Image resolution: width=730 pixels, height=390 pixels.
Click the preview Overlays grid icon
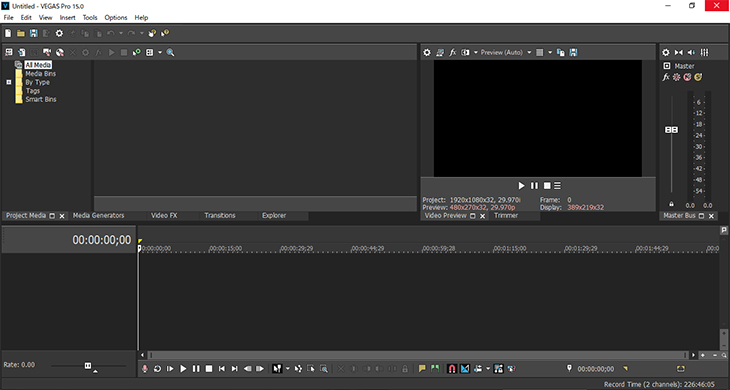[540, 53]
